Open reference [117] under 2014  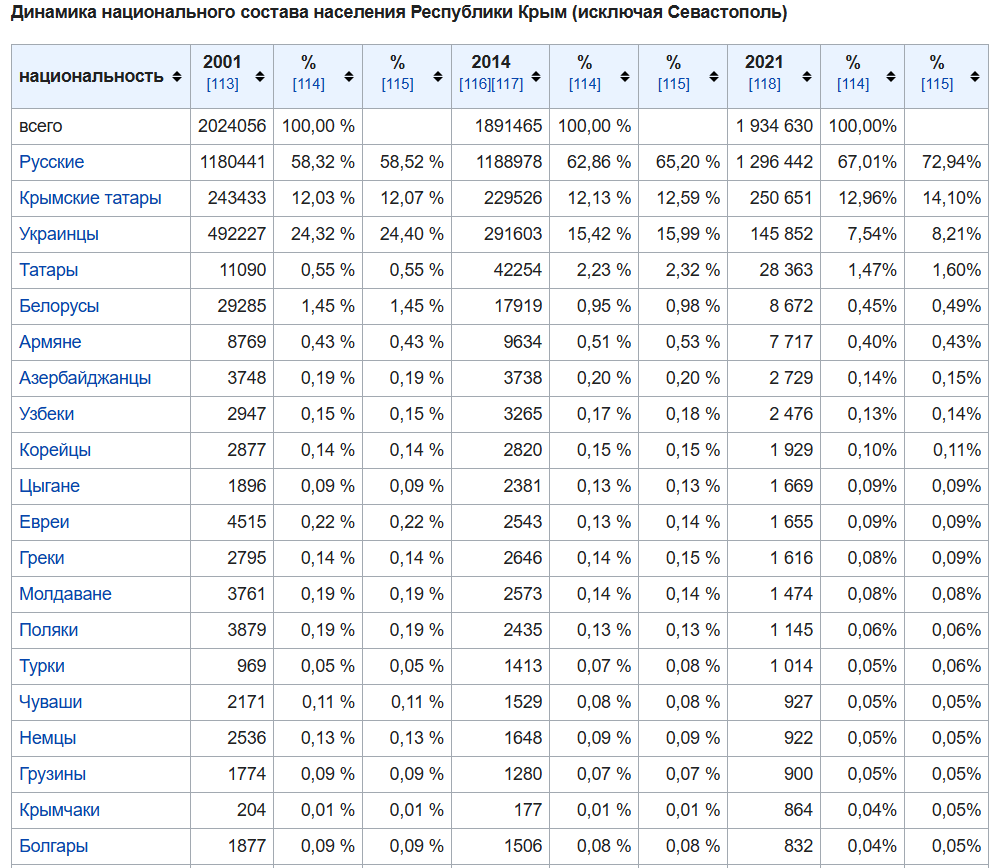507,84
